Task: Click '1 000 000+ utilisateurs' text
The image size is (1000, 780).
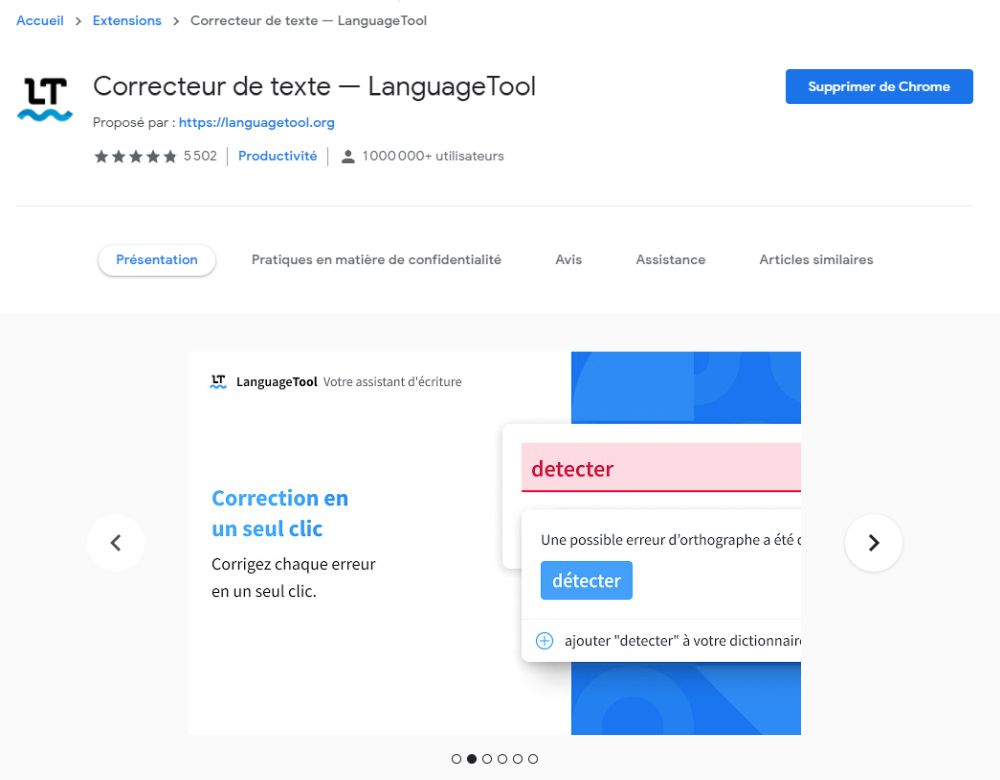Action: point(433,156)
